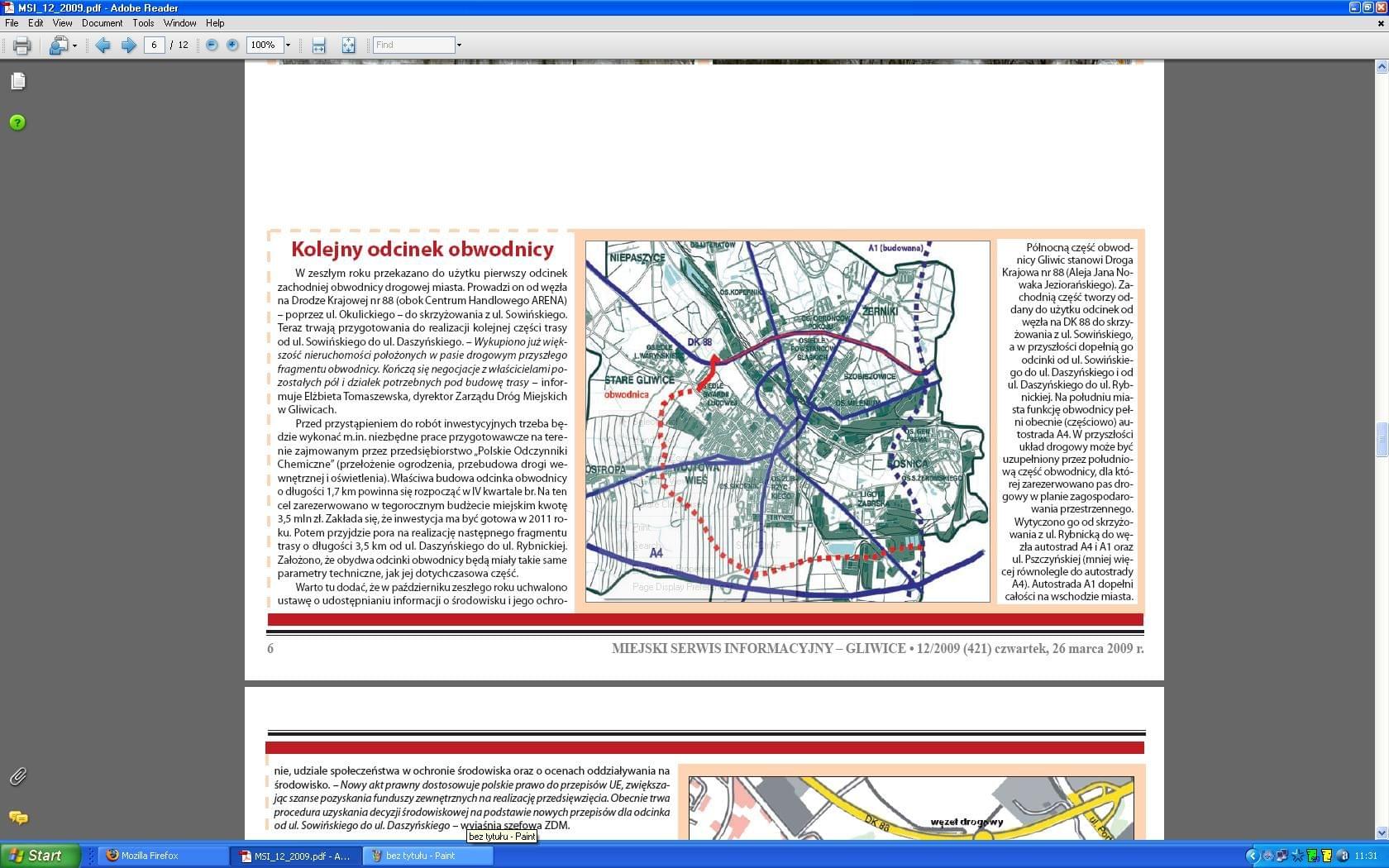The width and height of the screenshot is (1389, 868).
Task: Click the 'węzeł drogowy' label on lower map
Action: point(967,822)
